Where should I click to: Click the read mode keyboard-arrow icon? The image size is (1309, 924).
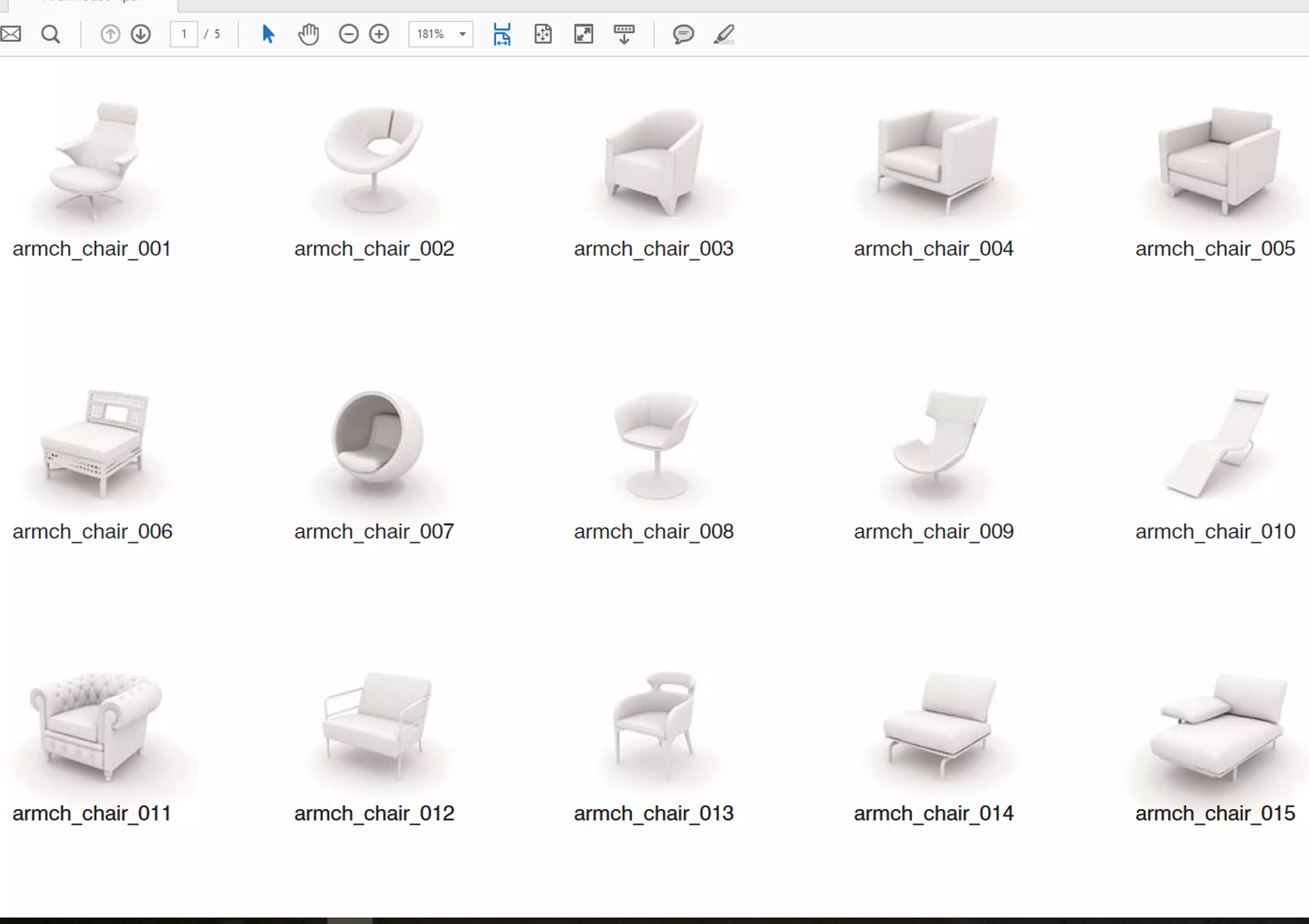[x=624, y=34]
